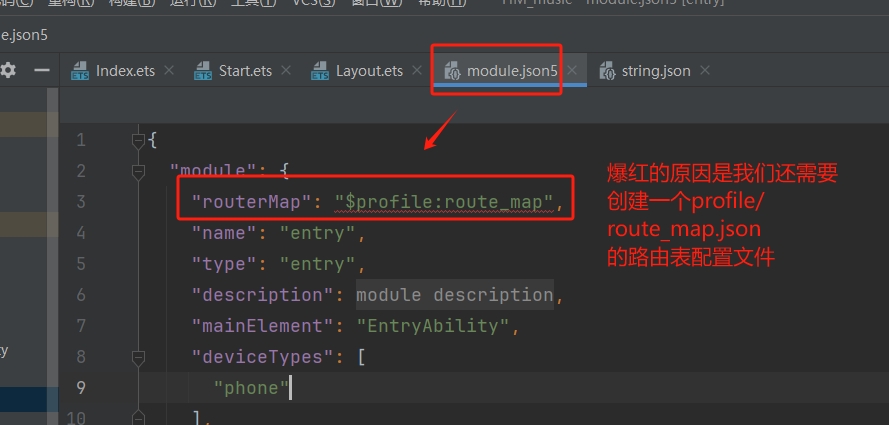This screenshot has height=425, width=889.
Task: Hide the project tool window
Action: point(41,70)
